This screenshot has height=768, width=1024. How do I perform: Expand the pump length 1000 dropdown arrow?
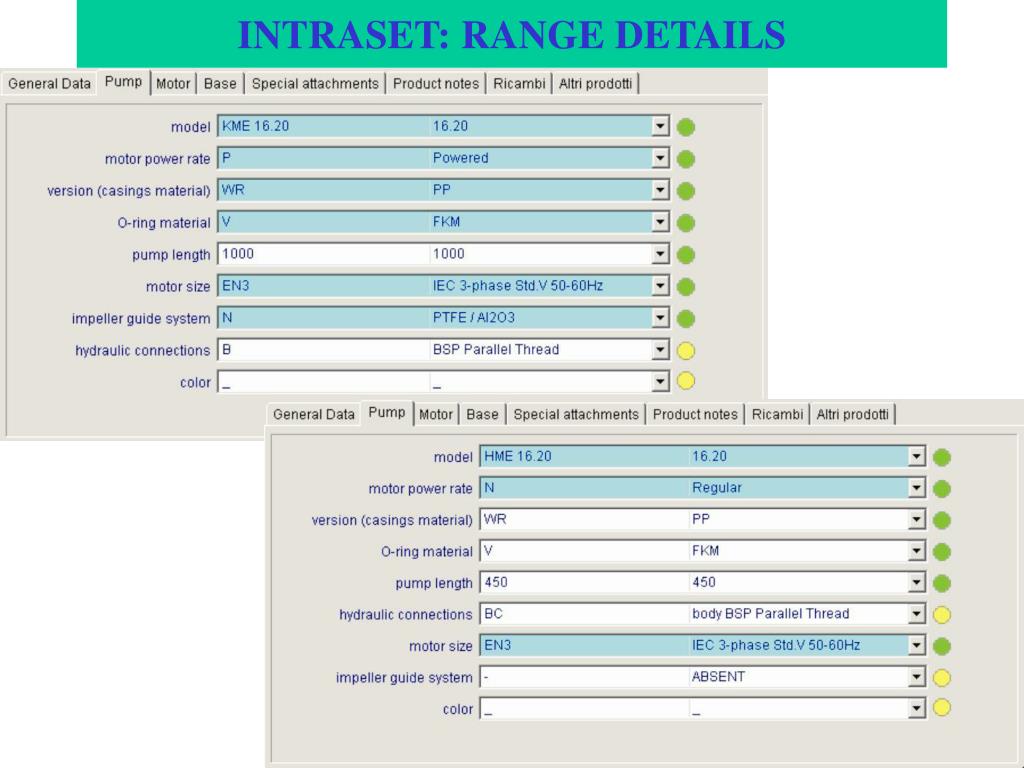[x=660, y=254]
